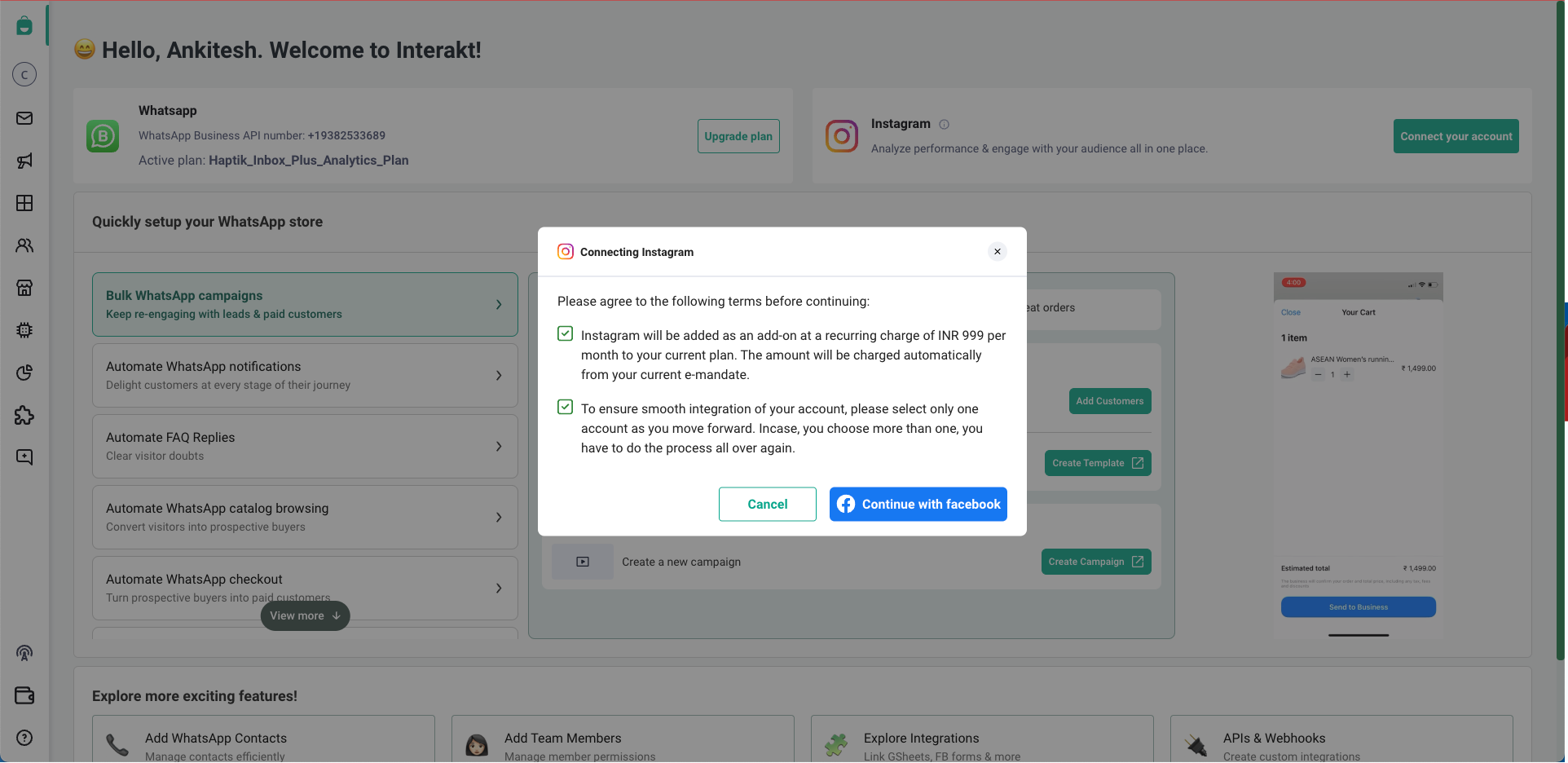
Task: Cancel the Connecting Instagram dialog
Action: [x=767, y=504]
